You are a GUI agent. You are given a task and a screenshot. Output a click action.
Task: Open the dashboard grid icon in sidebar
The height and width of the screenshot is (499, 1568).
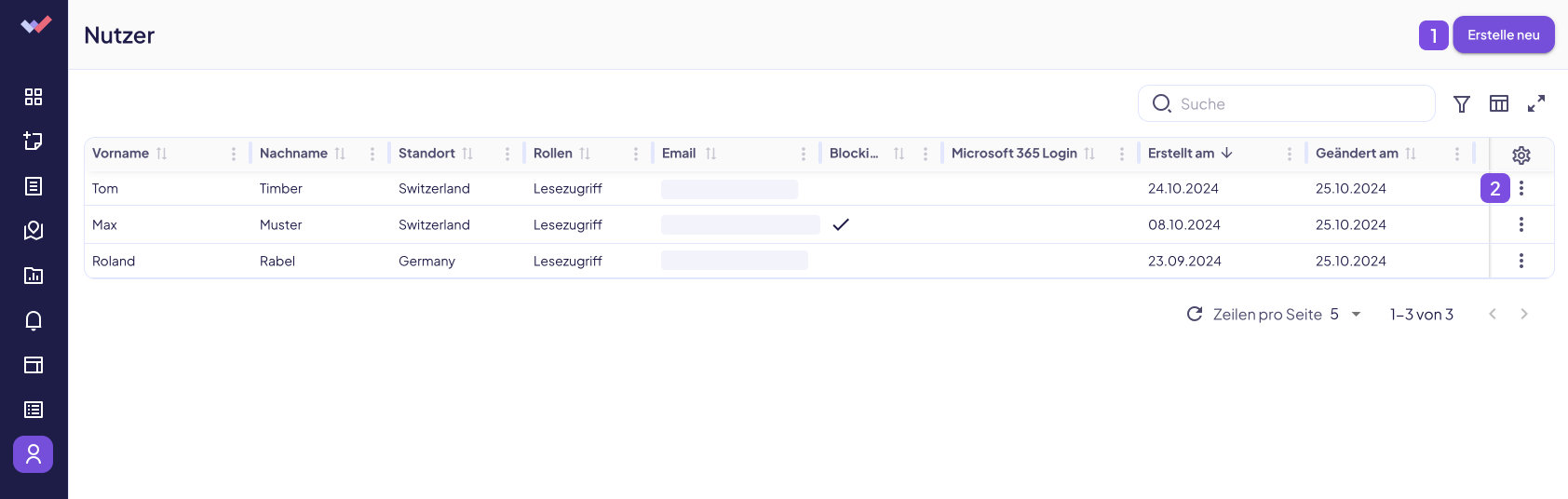(x=34, y=97)
